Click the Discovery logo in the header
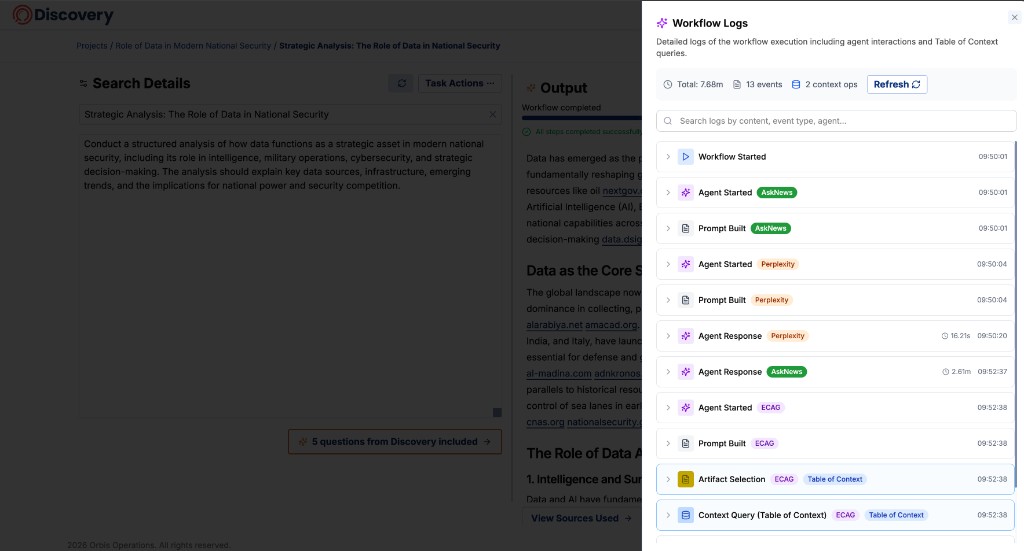 click(x=63, y=14)
